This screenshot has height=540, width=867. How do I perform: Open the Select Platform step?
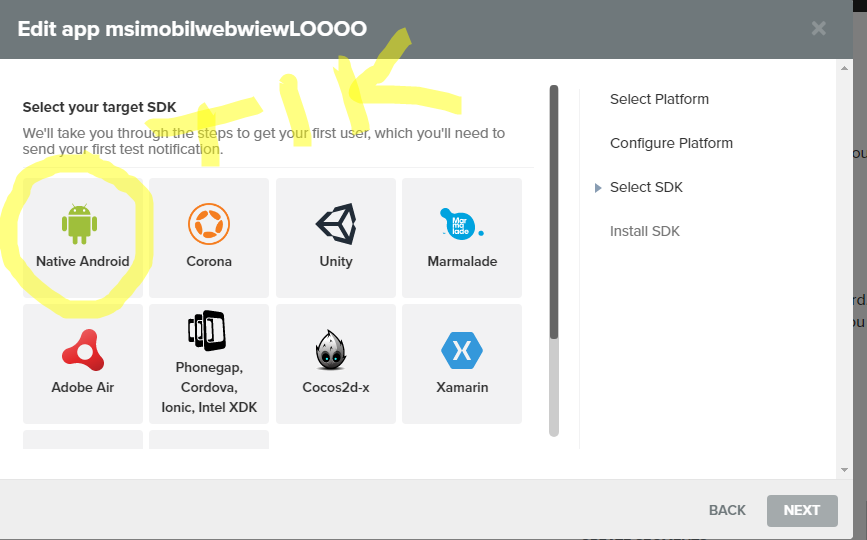click(x=659, y=99)
